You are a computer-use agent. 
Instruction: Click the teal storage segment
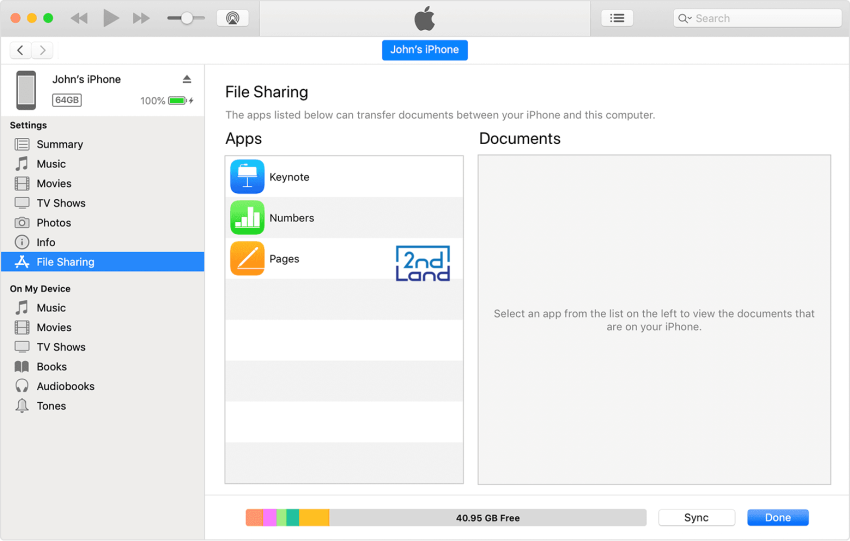[293, 517]
